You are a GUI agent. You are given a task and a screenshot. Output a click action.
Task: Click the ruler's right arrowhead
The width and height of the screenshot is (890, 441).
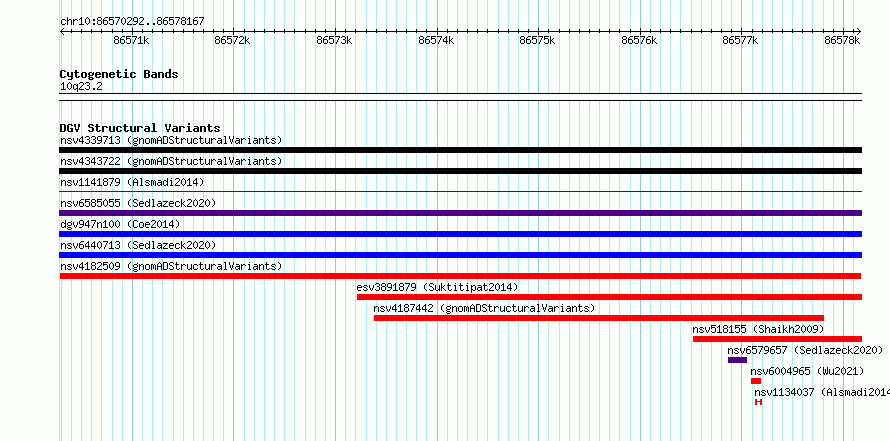click(859, 31)
